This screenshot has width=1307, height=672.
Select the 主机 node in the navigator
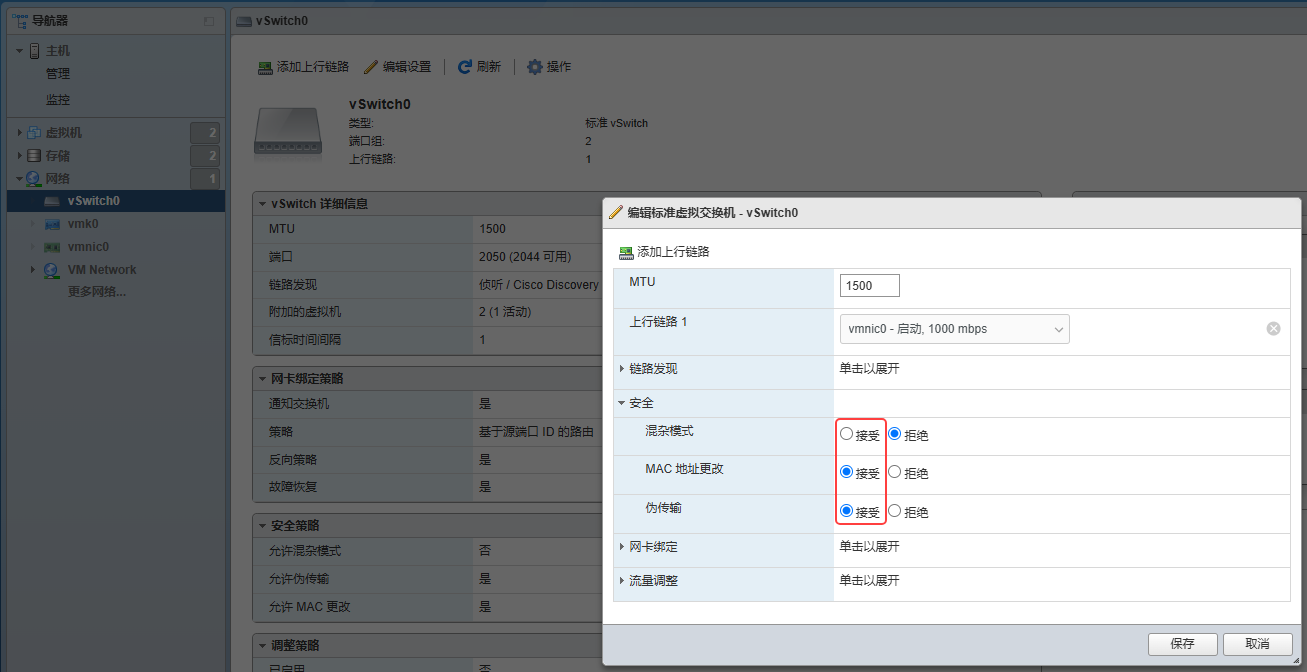coord(58,51)
